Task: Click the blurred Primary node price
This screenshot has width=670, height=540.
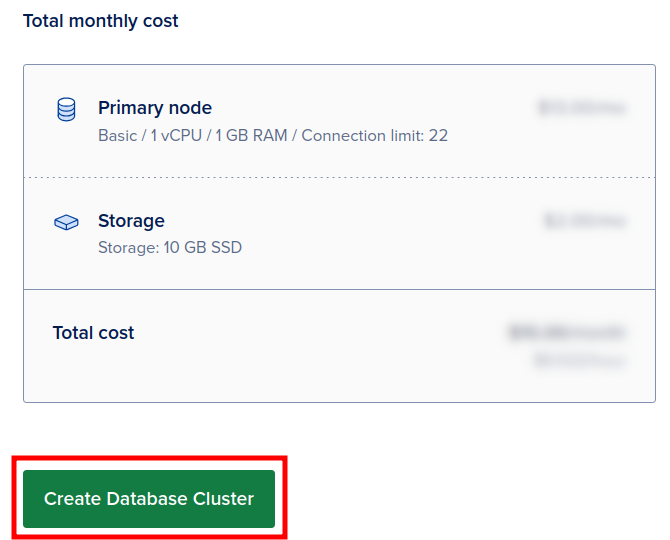Action: click(x=581, y=107)
